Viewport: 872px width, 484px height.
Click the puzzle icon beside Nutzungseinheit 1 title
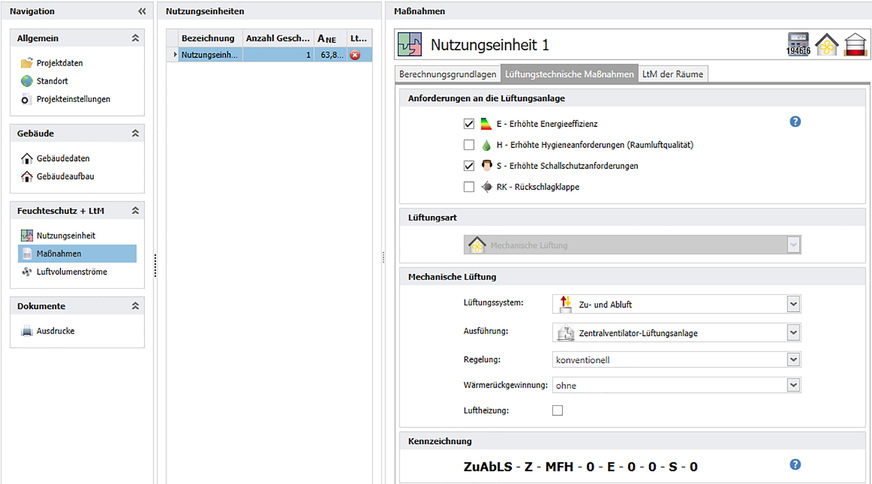coord(409,45)
